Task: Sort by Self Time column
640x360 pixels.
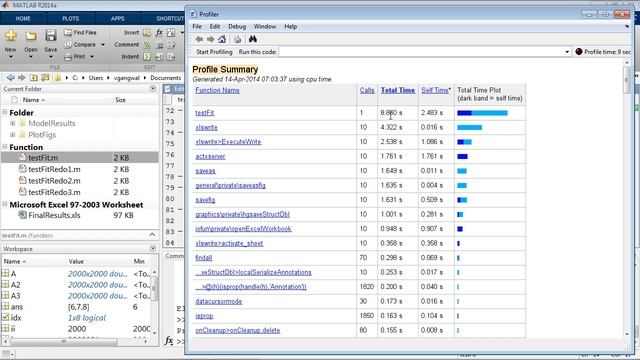Action: point(435,90)
